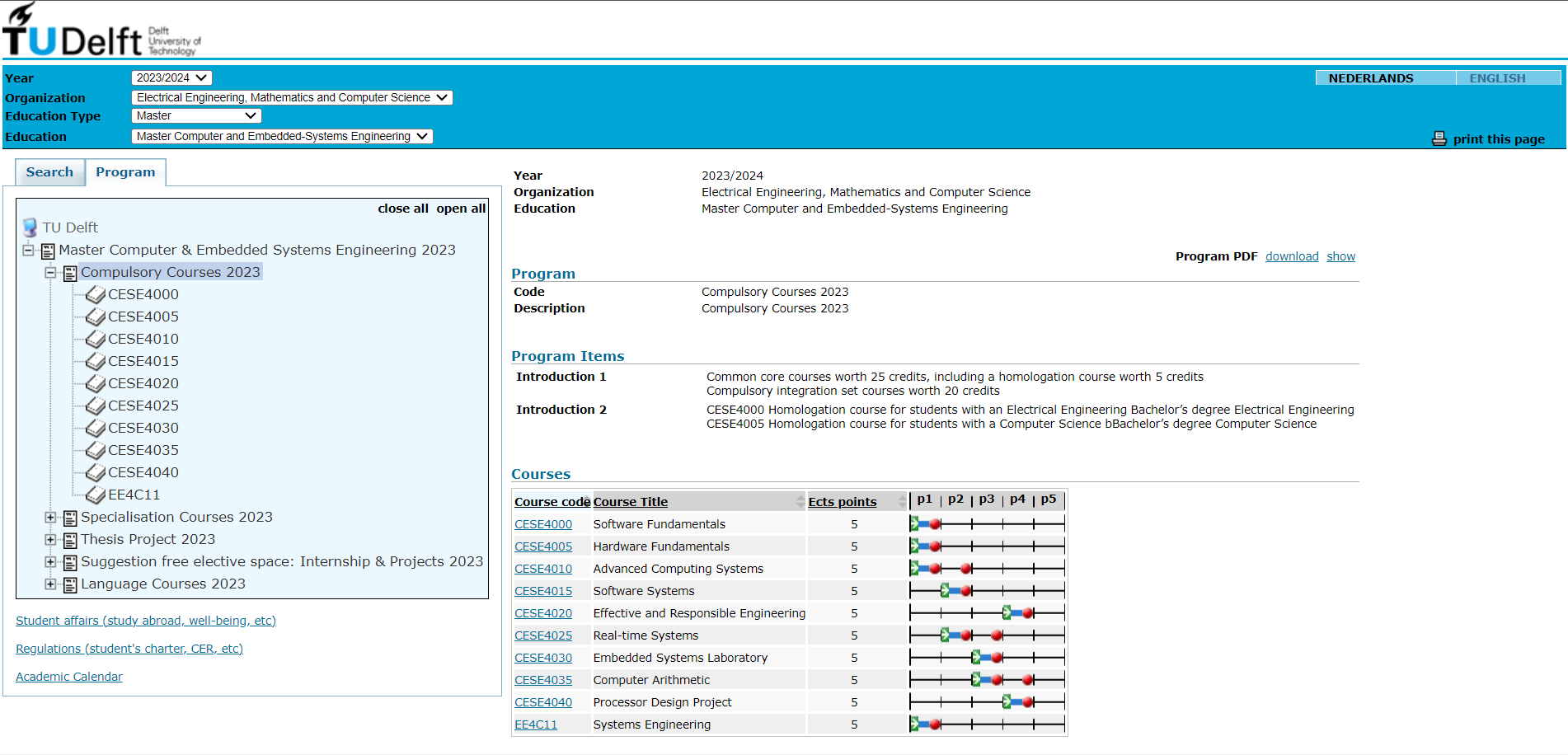The width and height of the screenshot is (1568, 755).
Task: Expand the Thesis Project 2023 node
Action: (x=50, y=539)
